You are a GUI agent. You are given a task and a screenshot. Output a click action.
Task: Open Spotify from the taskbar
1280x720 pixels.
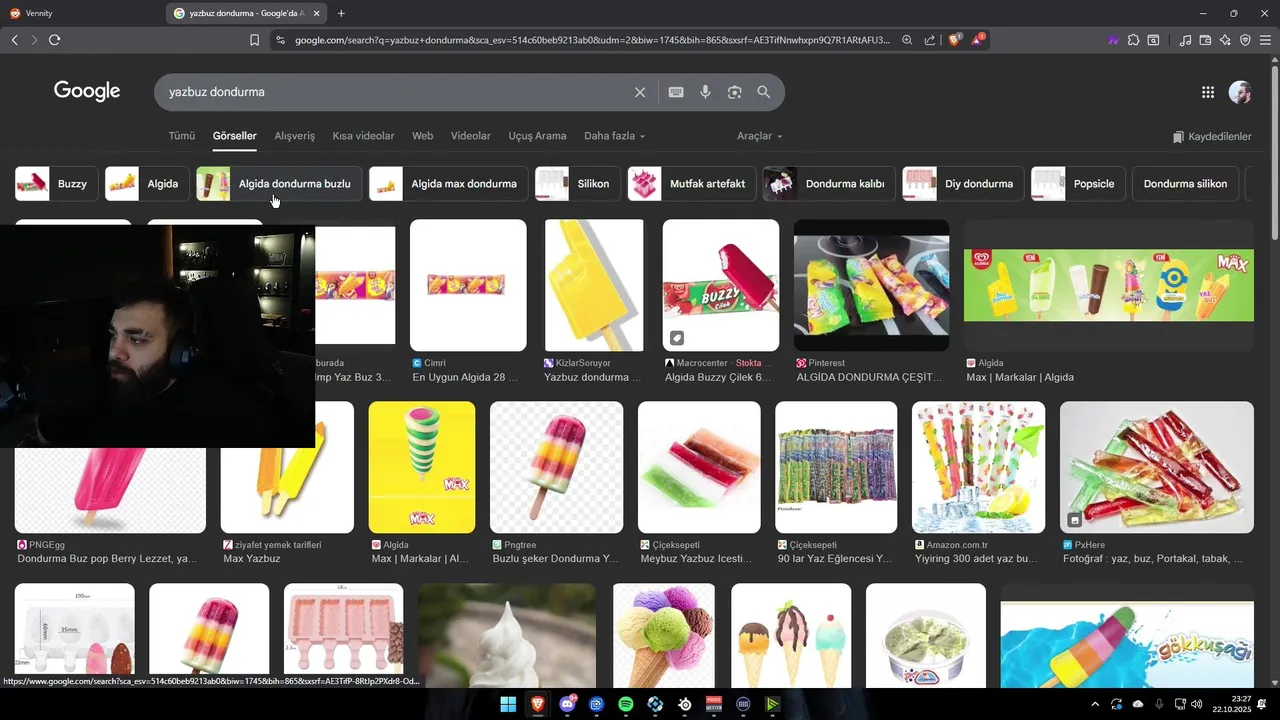coord(626,704)
